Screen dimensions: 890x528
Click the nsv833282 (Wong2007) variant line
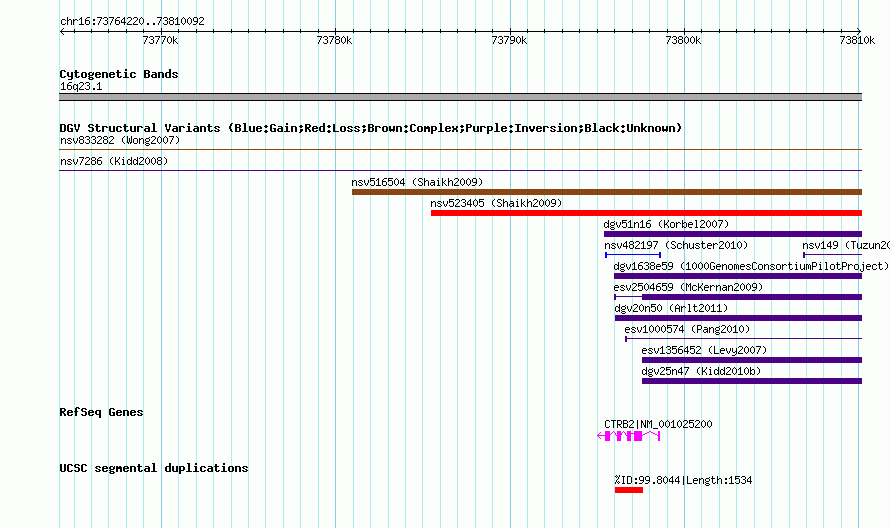pyautogui.click(x=460, y=150)
